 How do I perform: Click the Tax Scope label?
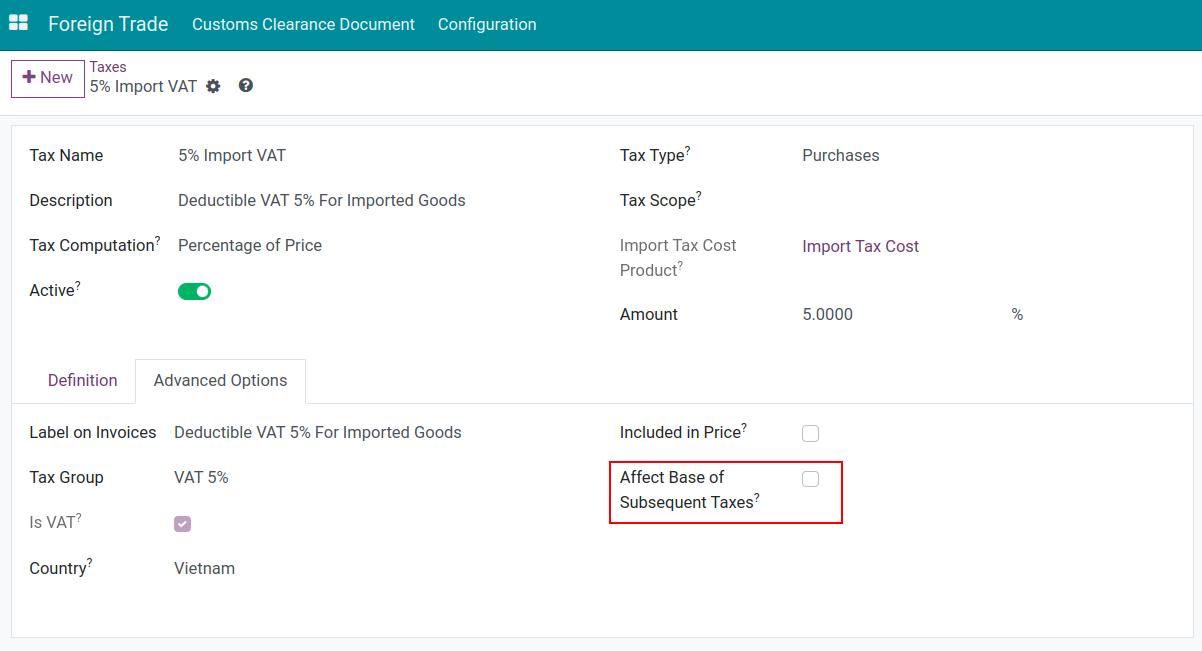pyautogui.click(x=660, y=200)
